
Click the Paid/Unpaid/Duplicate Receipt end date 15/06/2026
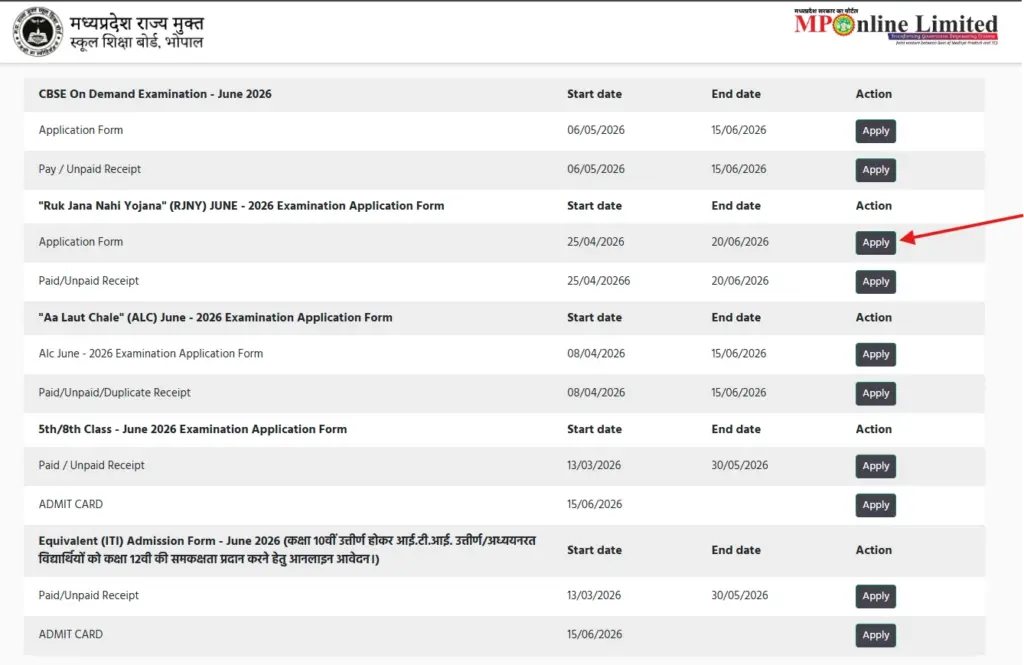point(739,393)
